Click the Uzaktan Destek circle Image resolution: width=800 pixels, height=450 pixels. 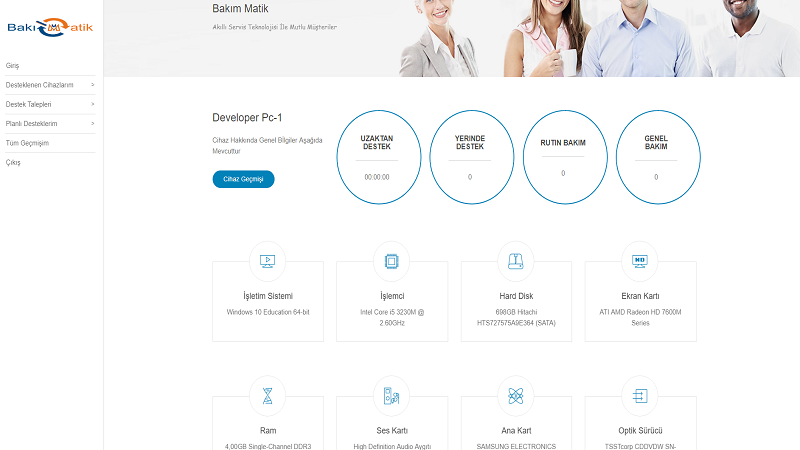click(x=377, y=156)
